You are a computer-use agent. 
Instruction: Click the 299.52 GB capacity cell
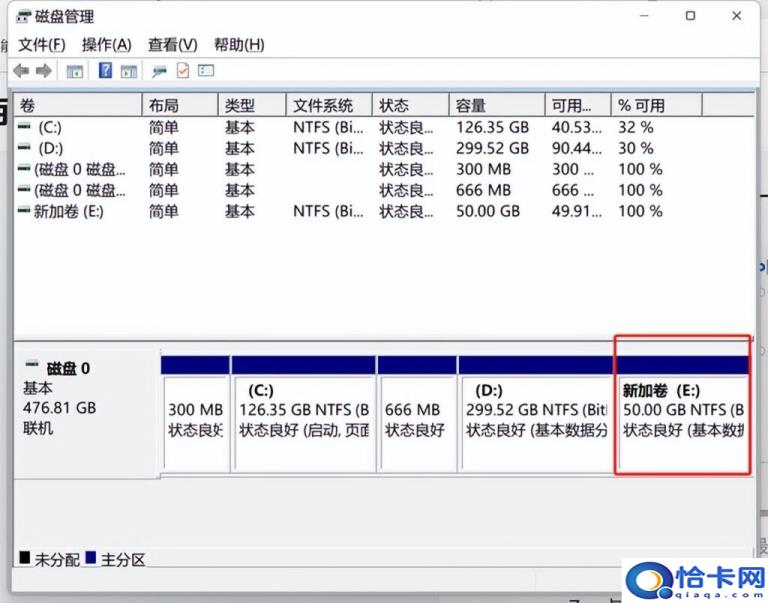(x=492, y=148)
